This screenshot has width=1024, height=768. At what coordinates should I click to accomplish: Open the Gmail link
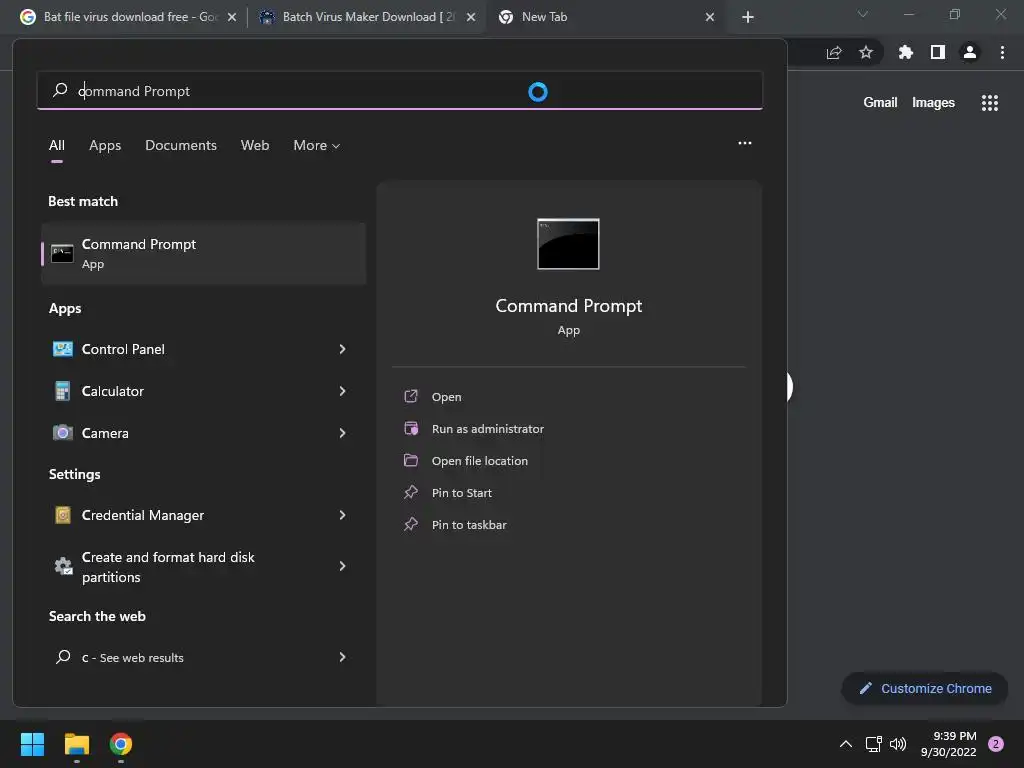pyautogui.click(x=880, y=103)
